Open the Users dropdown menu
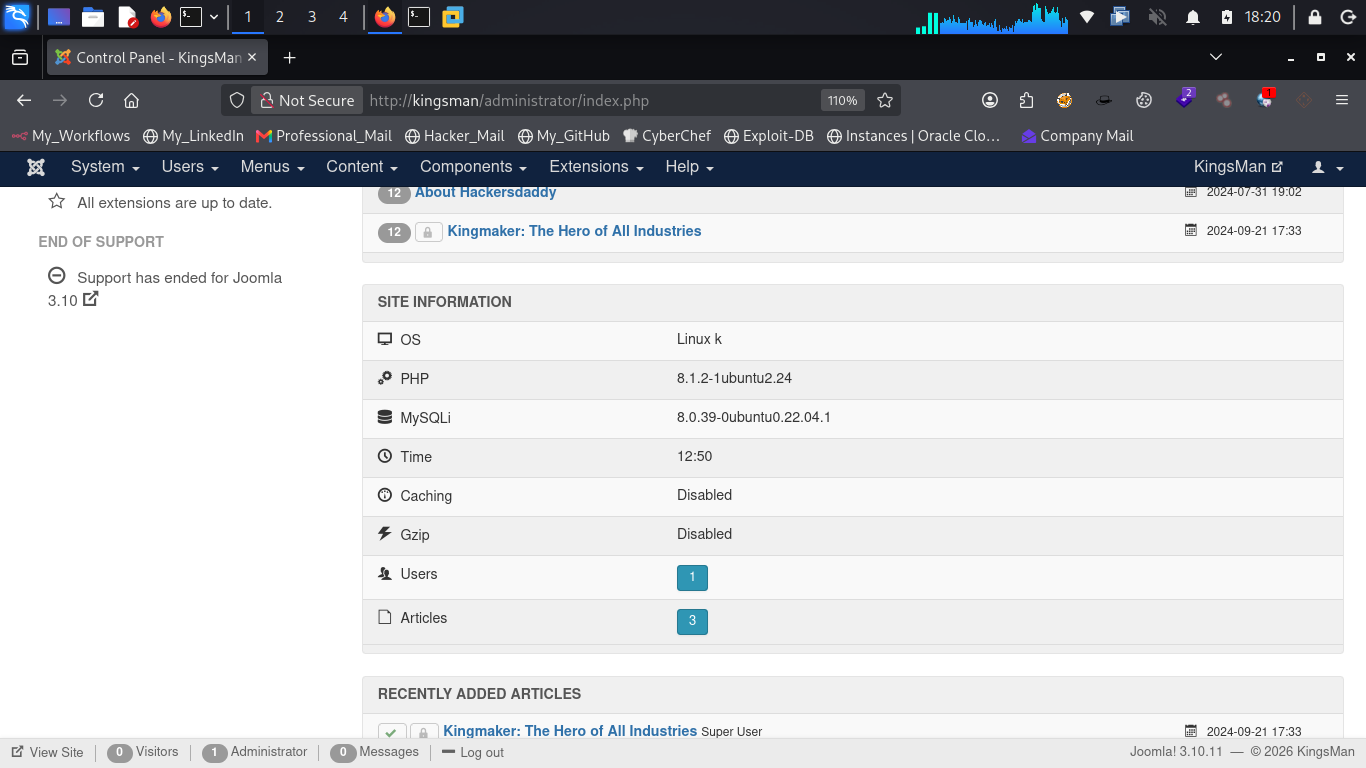 coord(190,167)
